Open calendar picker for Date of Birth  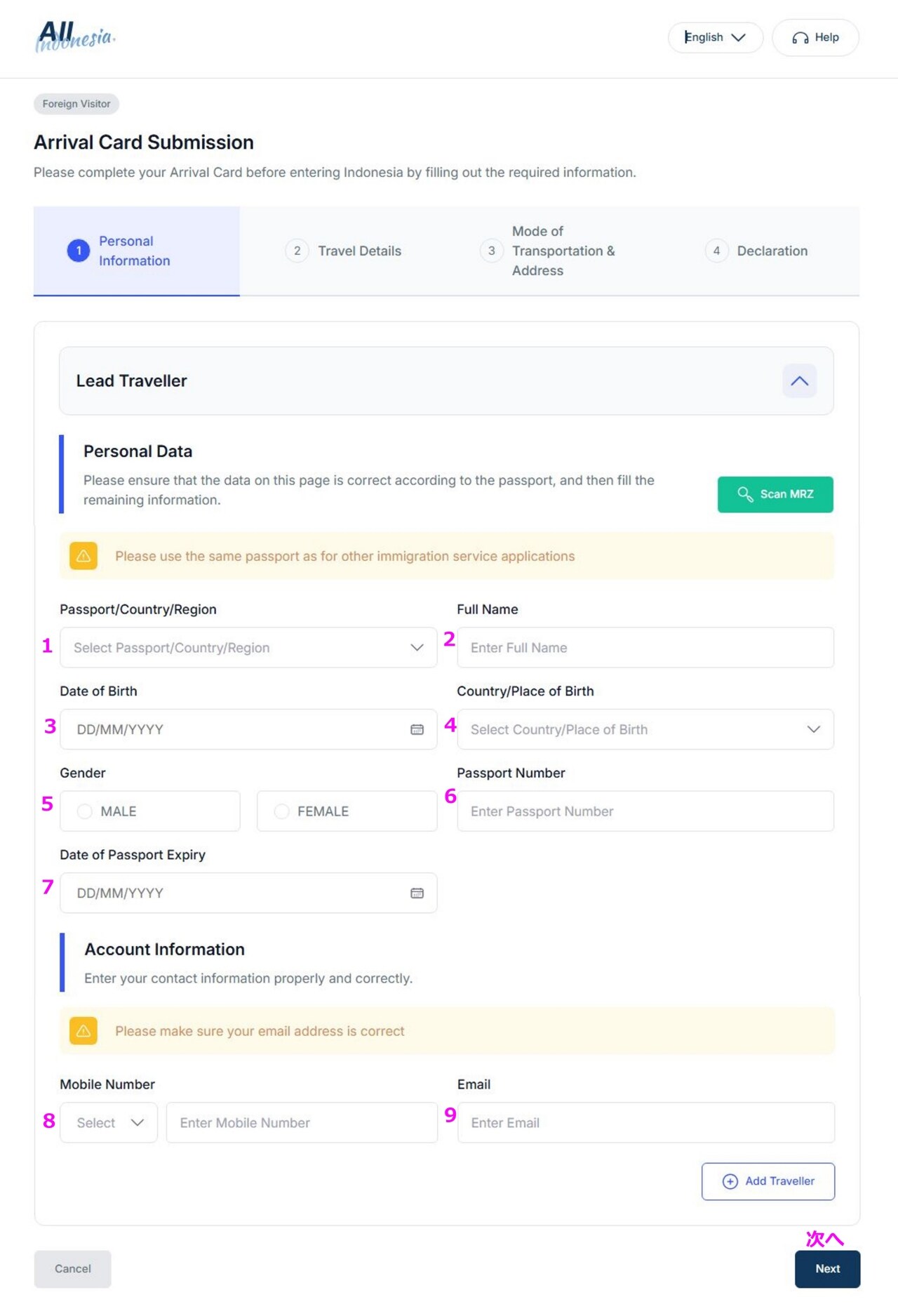pyautogui.click(x=417, y=729)
